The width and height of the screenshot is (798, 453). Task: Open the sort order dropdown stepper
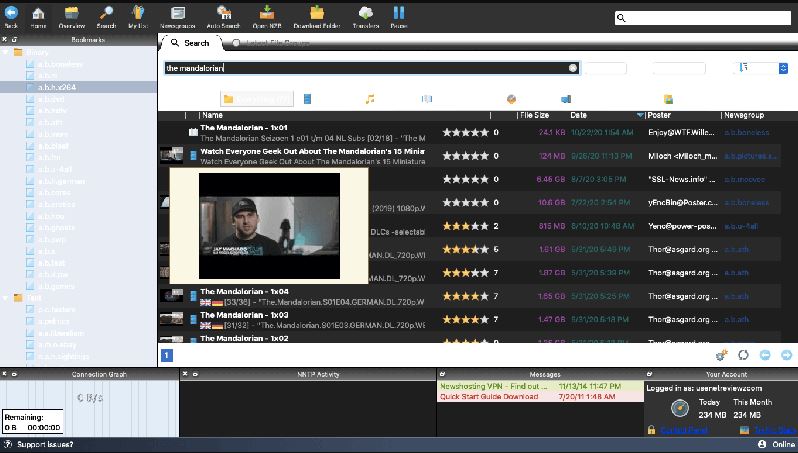click(x=783, y=68)
